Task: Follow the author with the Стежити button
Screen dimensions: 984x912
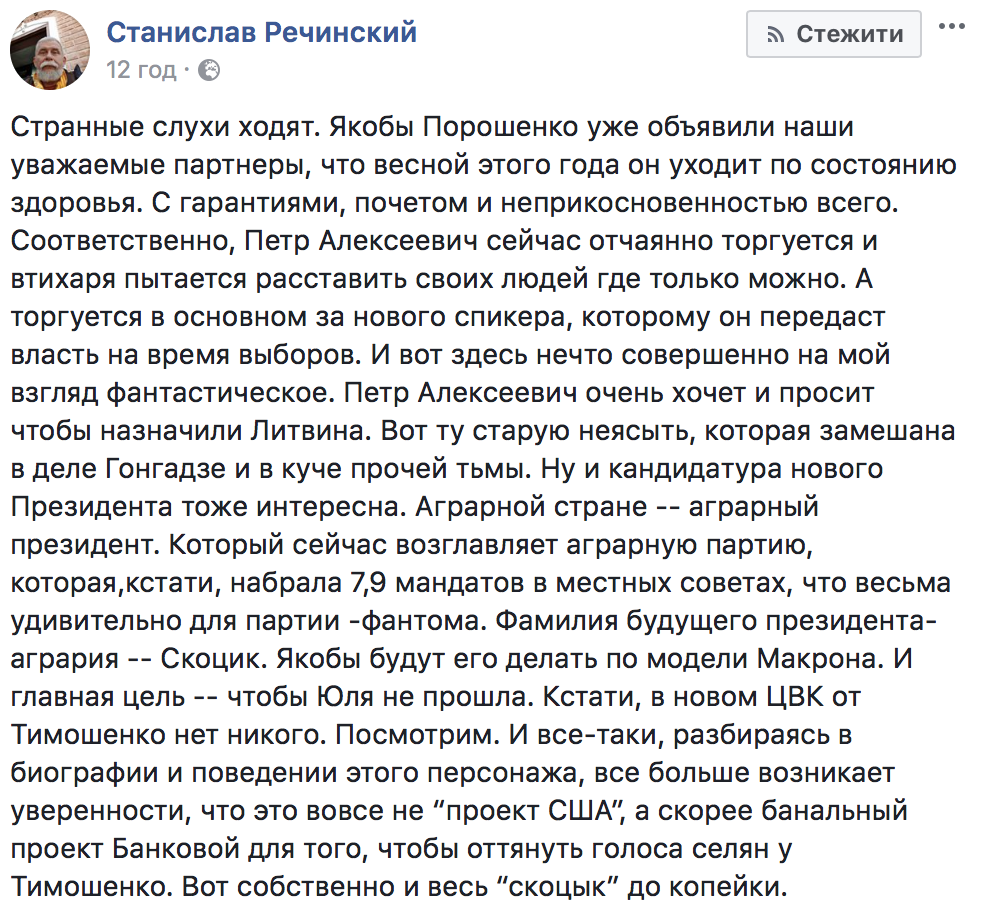Action: coord(833,34)
